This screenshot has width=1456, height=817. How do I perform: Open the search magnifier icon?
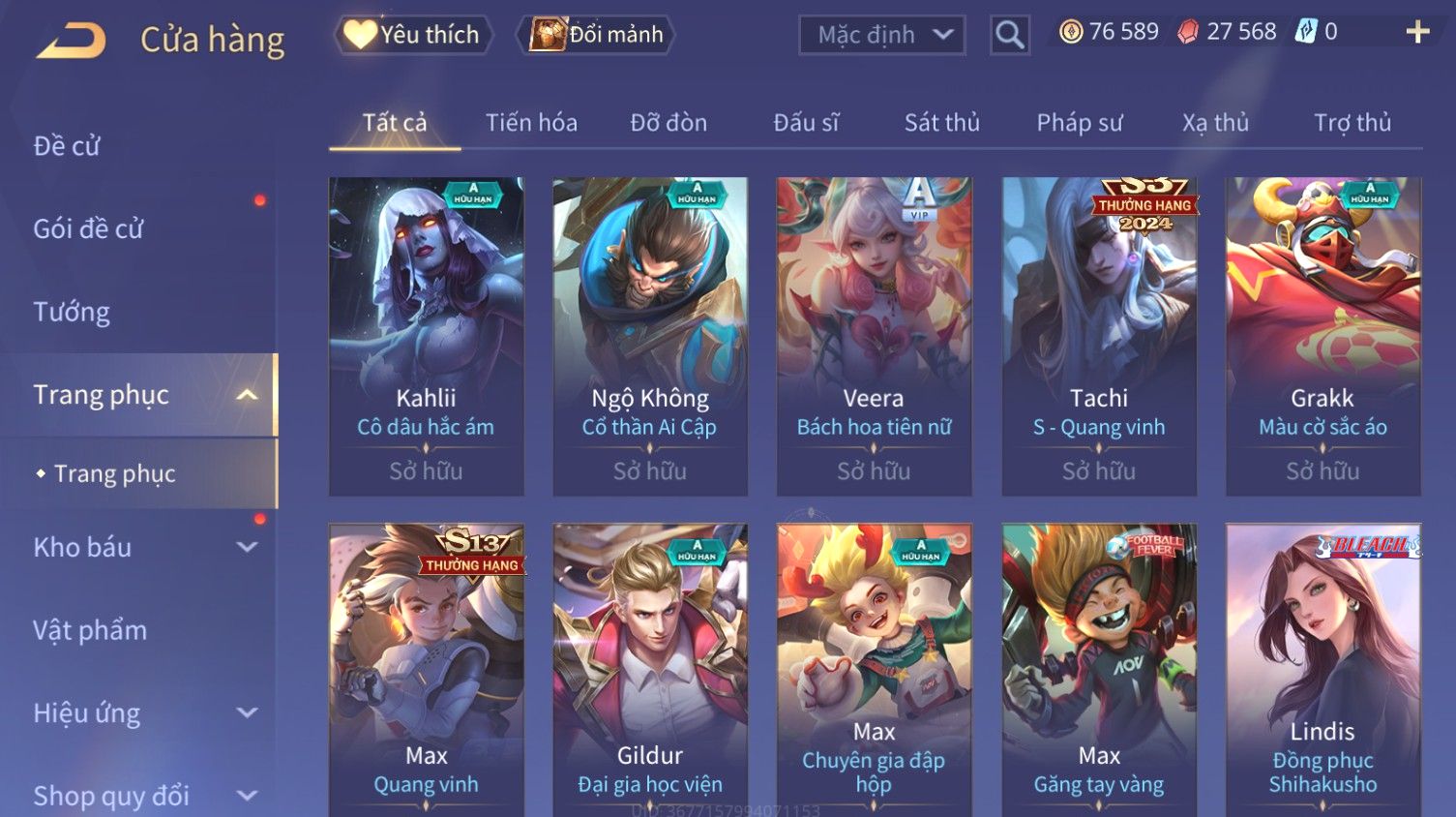tap(1009, 35)
